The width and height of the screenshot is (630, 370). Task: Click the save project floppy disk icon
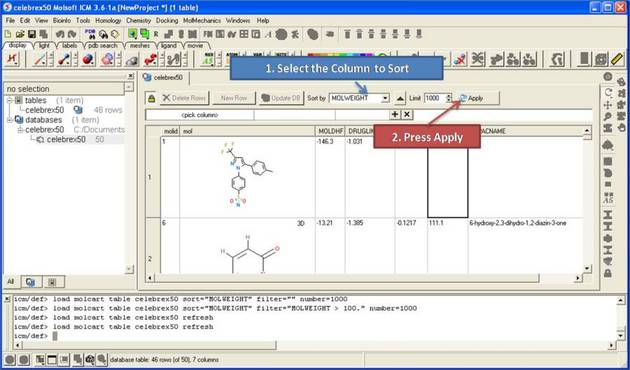[x=31, y=34]
